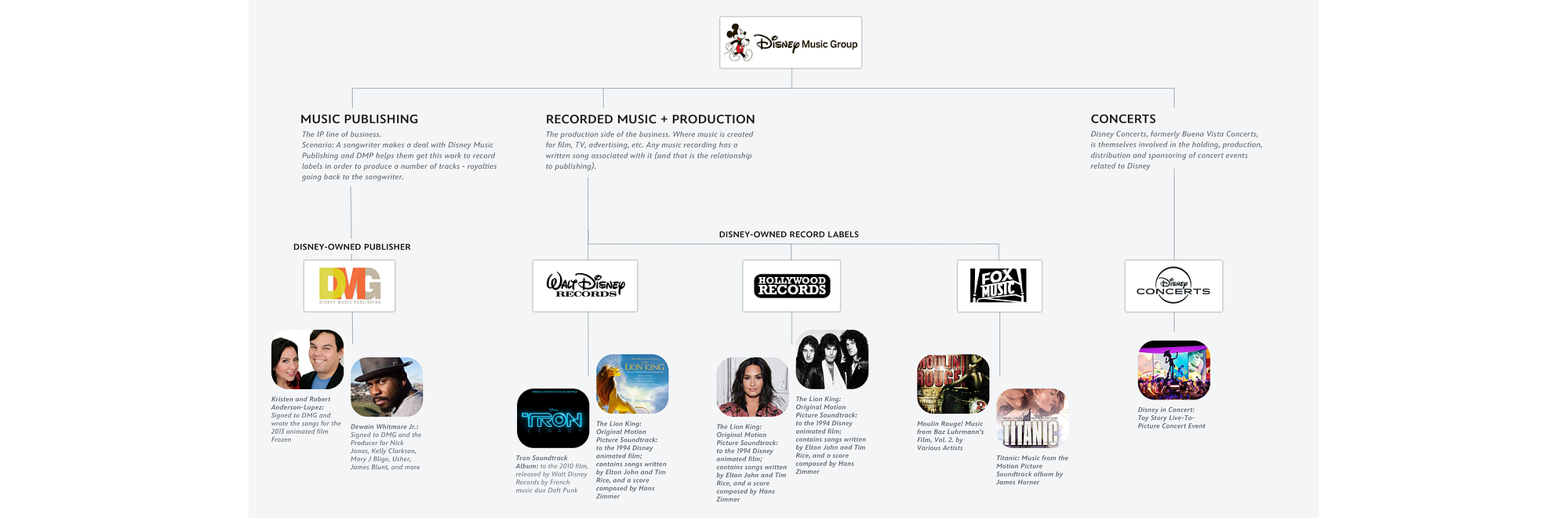Select the Titanic soundtrack cover

1032,418
